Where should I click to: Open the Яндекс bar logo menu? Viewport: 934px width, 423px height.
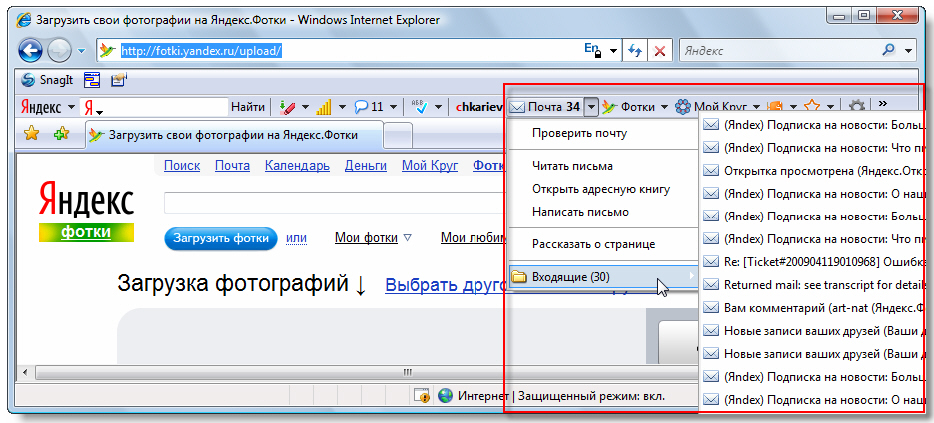pos(48,107)
